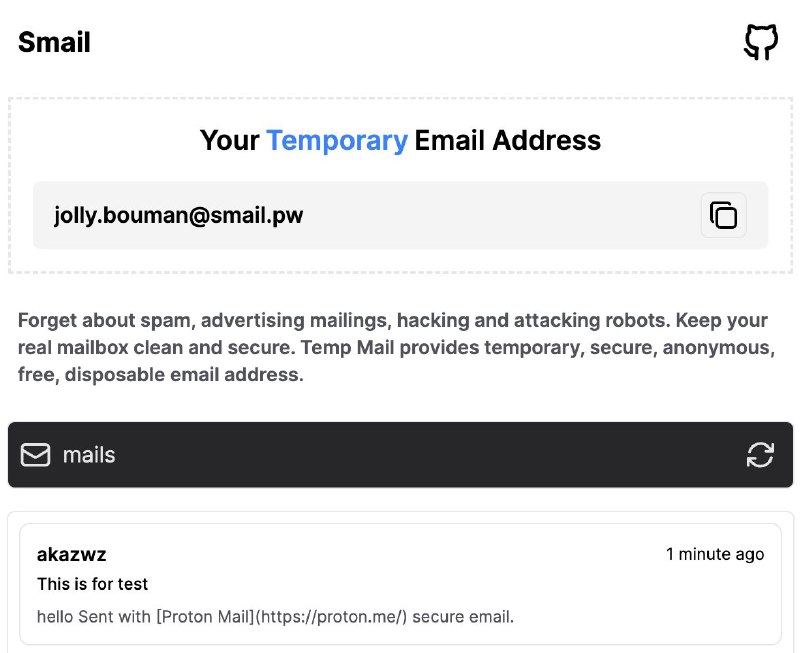800x653 pixels.
Task: Open the email from akazwz
Action: [400, 584]
